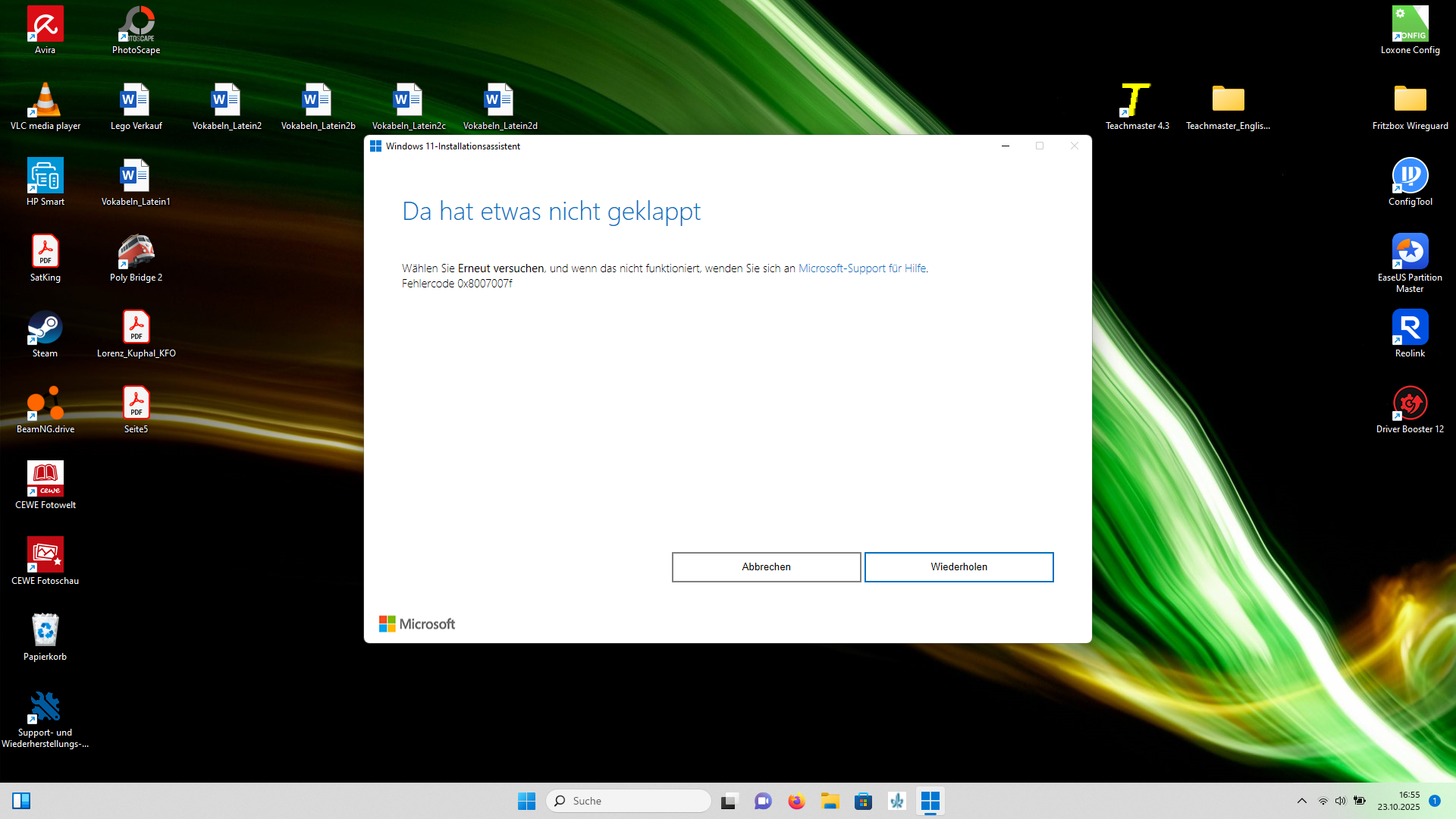Open the Vokabeln_Latein2 document
The image size is (1456, 819).
pos(227,106)
